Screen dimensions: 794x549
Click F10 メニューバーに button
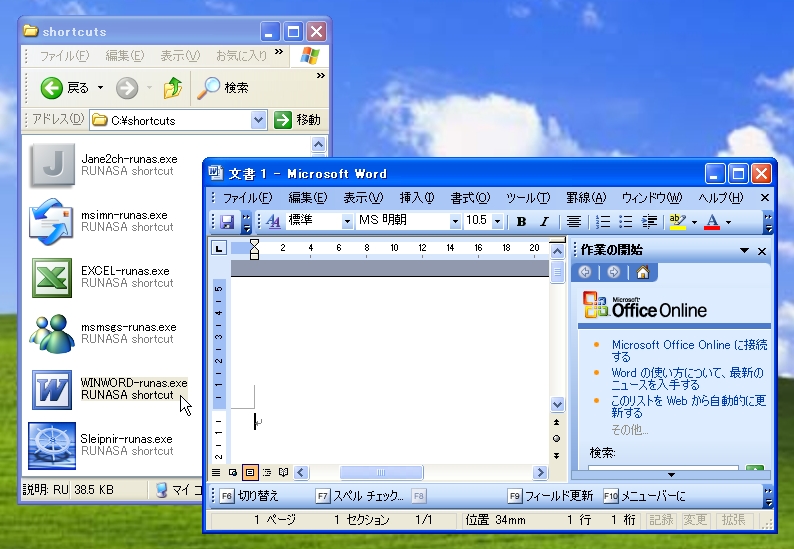pyautogui.click(x=645, y=496)
